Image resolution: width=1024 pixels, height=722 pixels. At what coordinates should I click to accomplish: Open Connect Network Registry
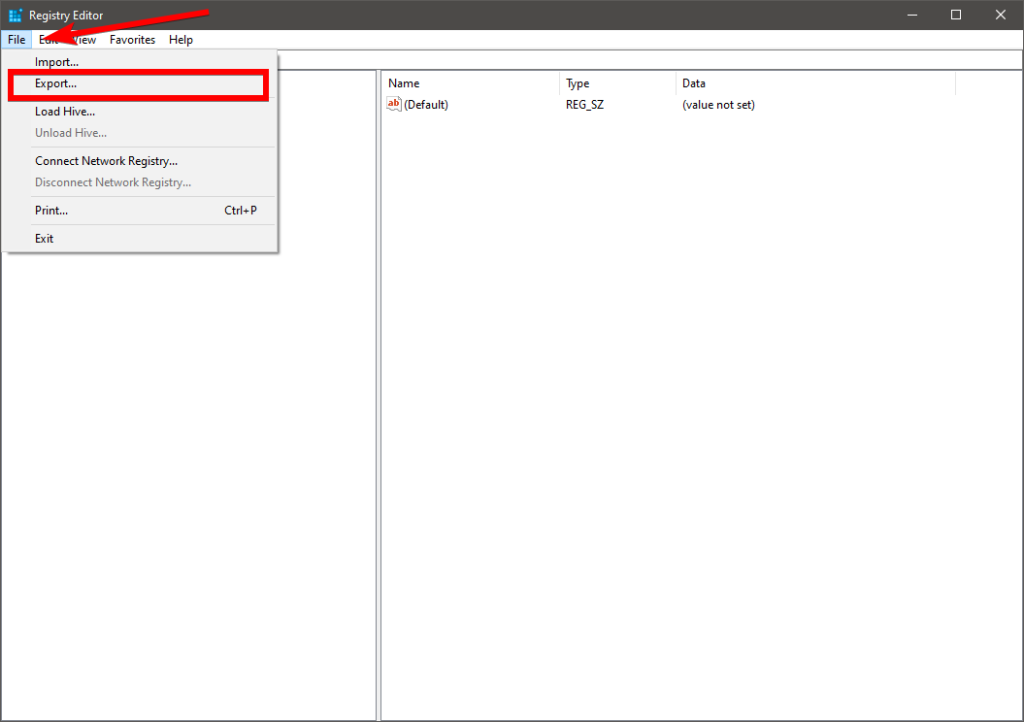[x=105, y=160]
